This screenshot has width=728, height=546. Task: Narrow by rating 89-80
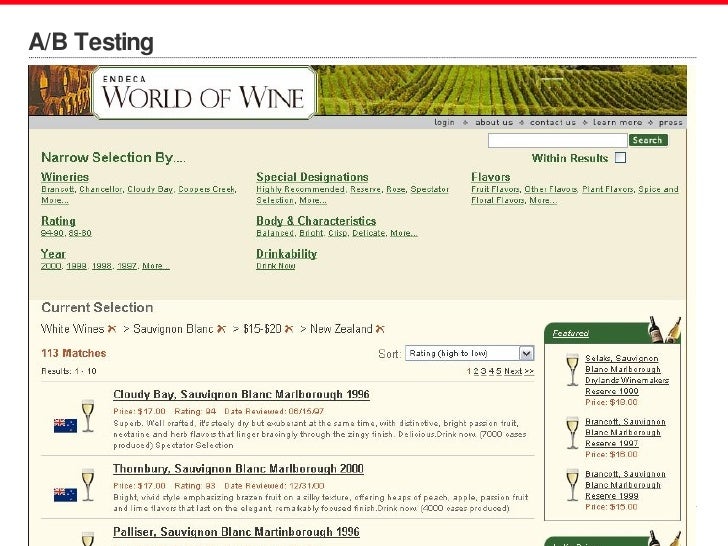coord(80,233)
